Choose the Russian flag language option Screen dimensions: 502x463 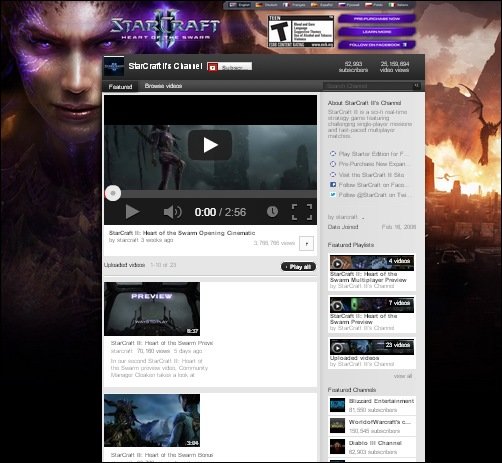coord(342,5)
